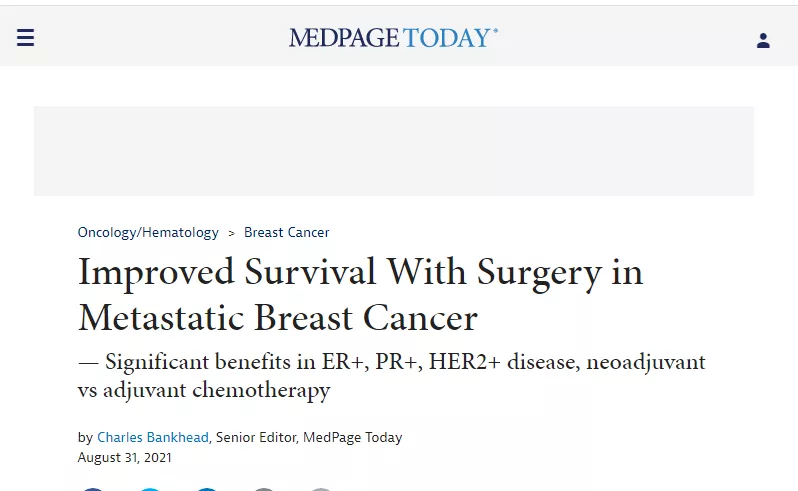Share article via dark blue Facebook icon
This screenshot has height=491, width=798.
pos(93,489)
